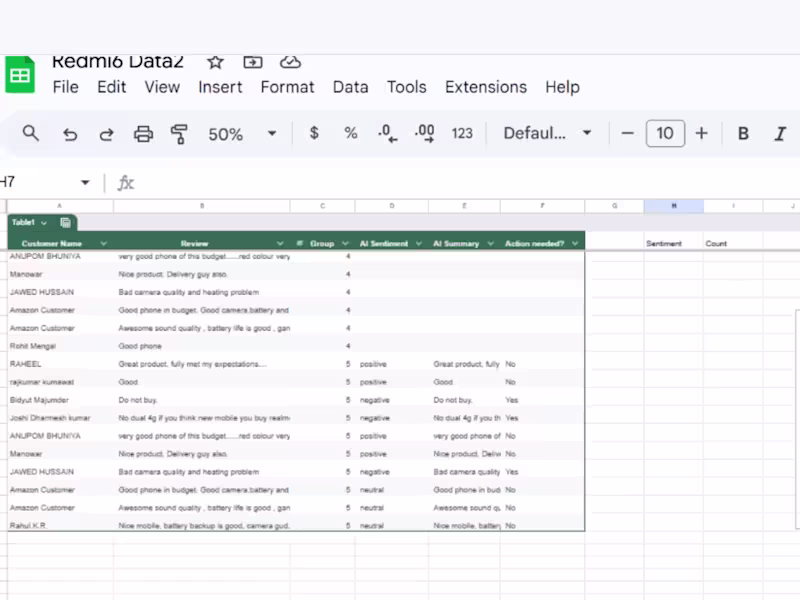Click the search menus magnifier icon
The height and width of the screenshot is (600, 800).
pos(31,133)
